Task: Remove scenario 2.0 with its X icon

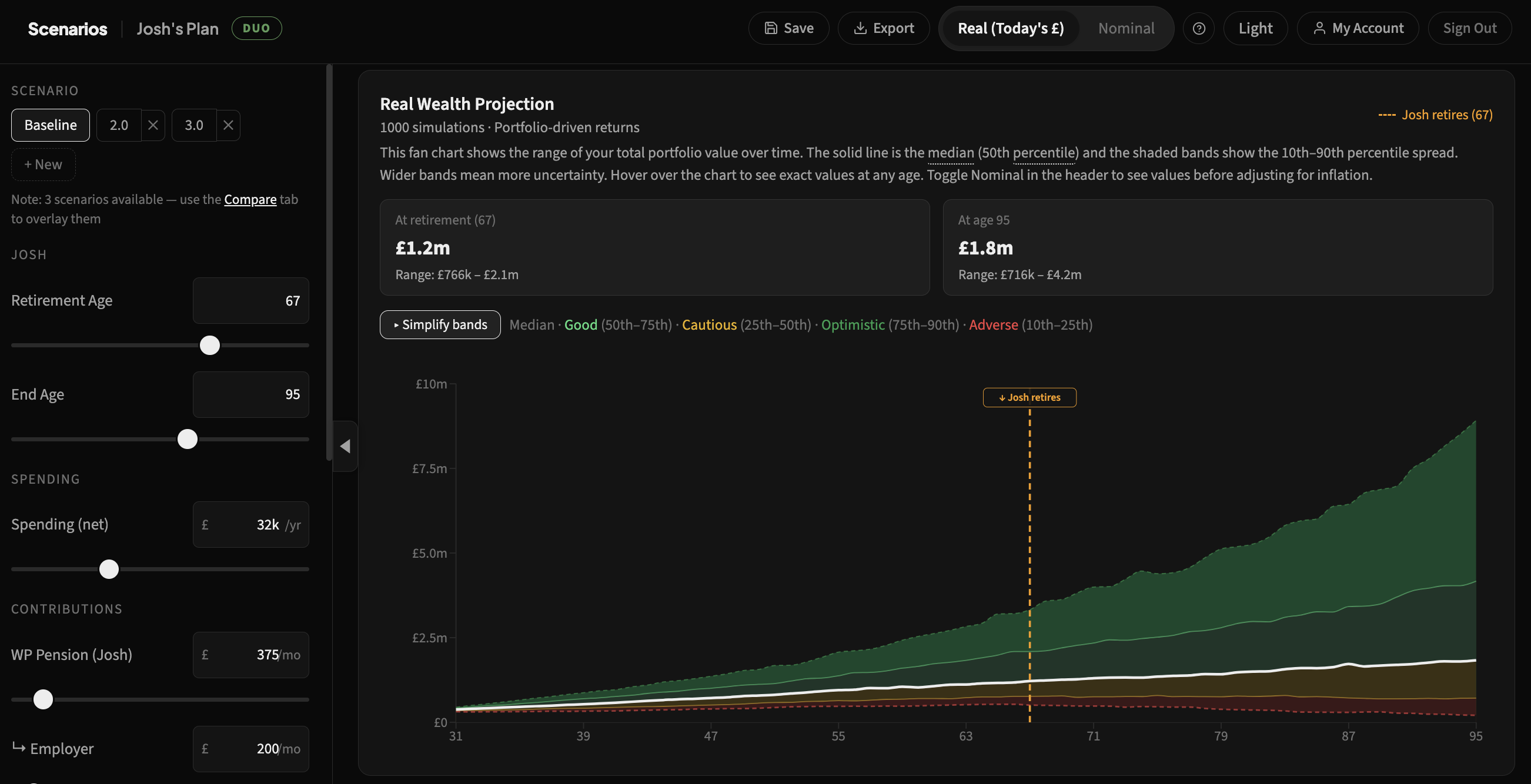Action: click(153, 125)
